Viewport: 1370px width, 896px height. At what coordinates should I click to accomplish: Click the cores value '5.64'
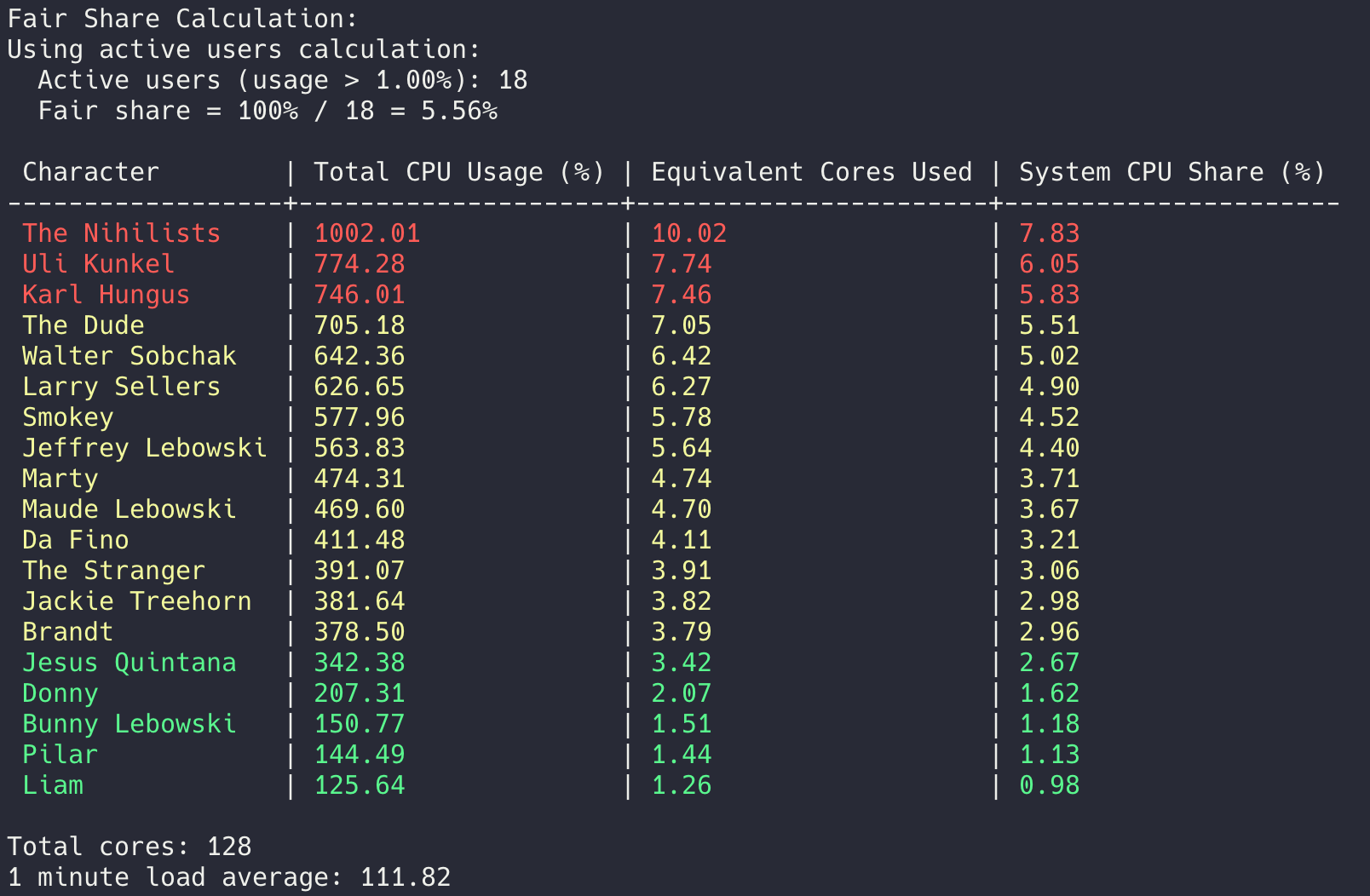(682, 448)
